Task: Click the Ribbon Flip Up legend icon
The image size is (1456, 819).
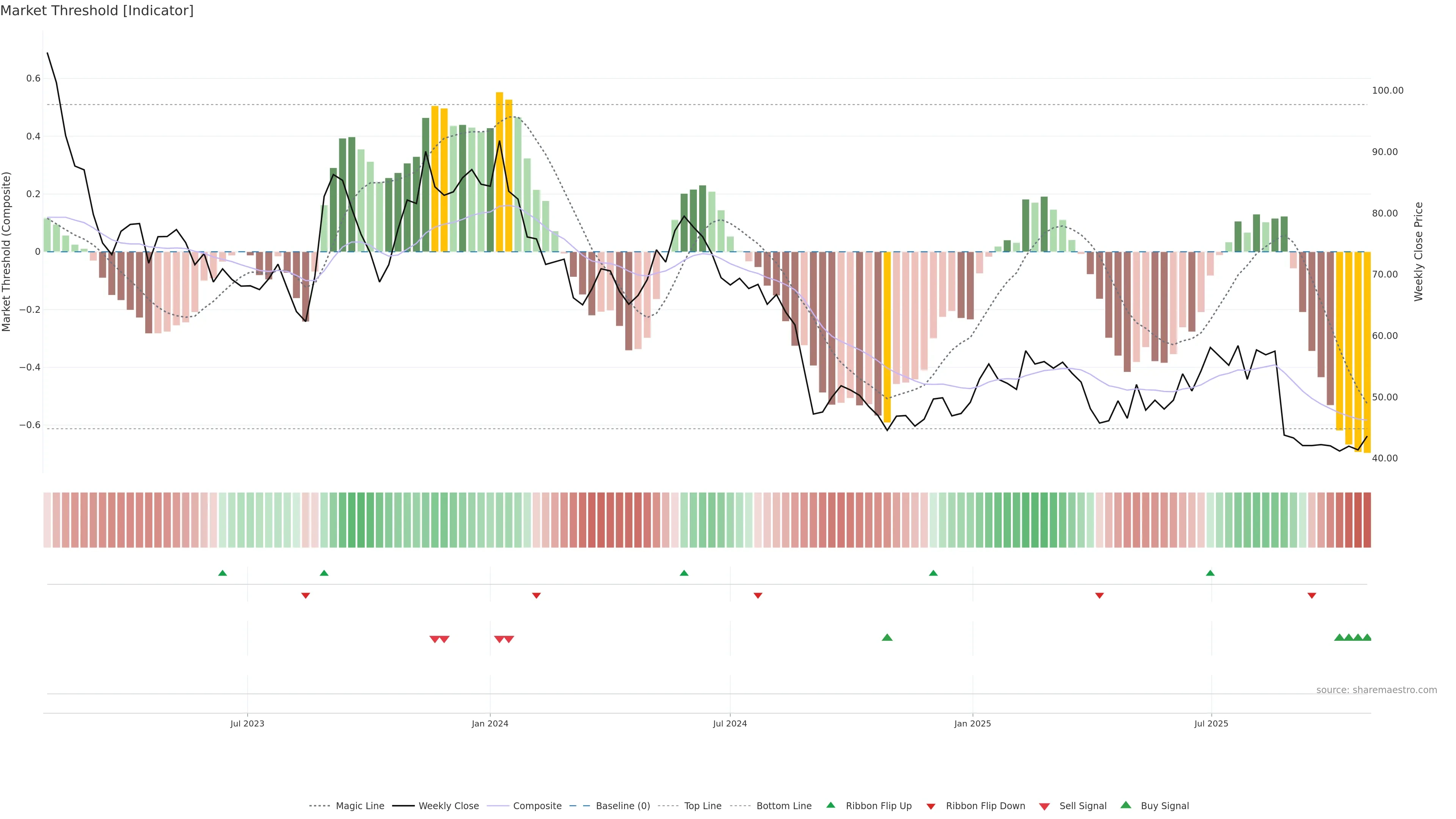Action: [x=830, y=805]
